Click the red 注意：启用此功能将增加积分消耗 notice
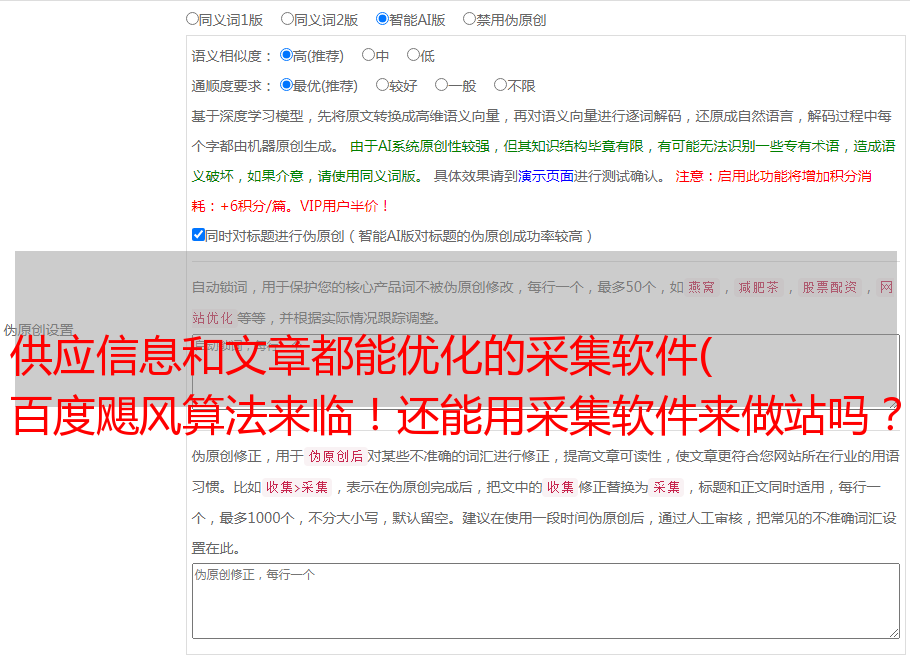The height and width of the screenshot is (658, 911). click(531, 191)
